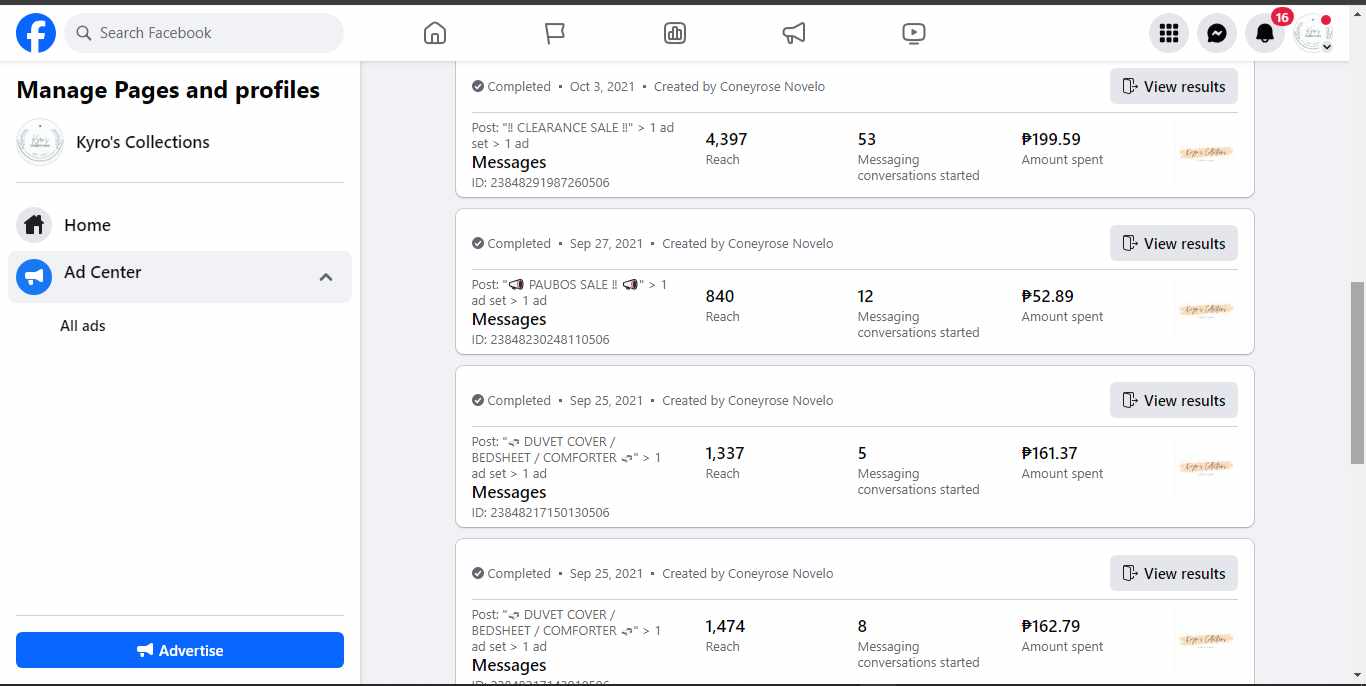Viewport: 1366px width, 686px height.
Task: Select Kyro's Collections page
Action: pyautogui.click(x=180, y=142)
